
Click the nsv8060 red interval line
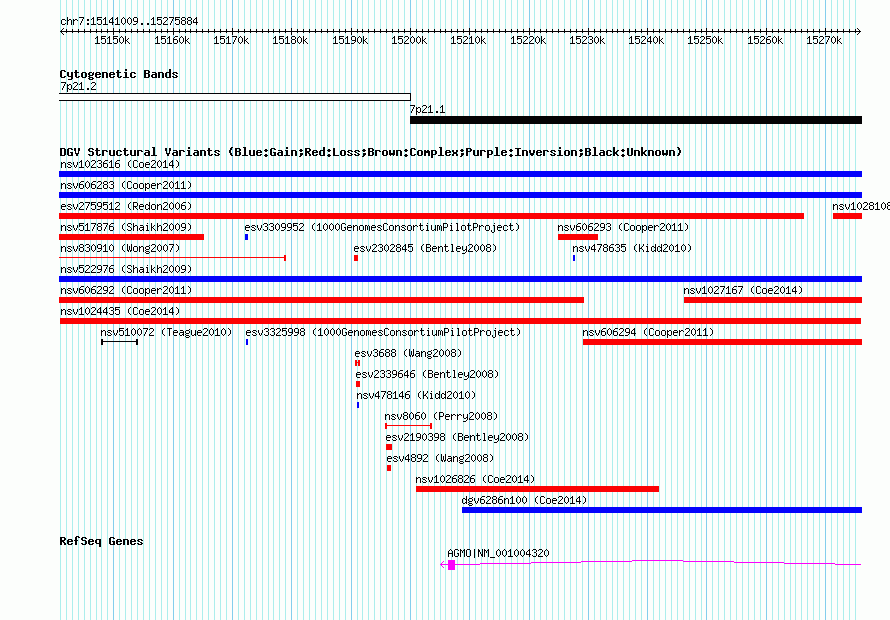coord(409,426)
